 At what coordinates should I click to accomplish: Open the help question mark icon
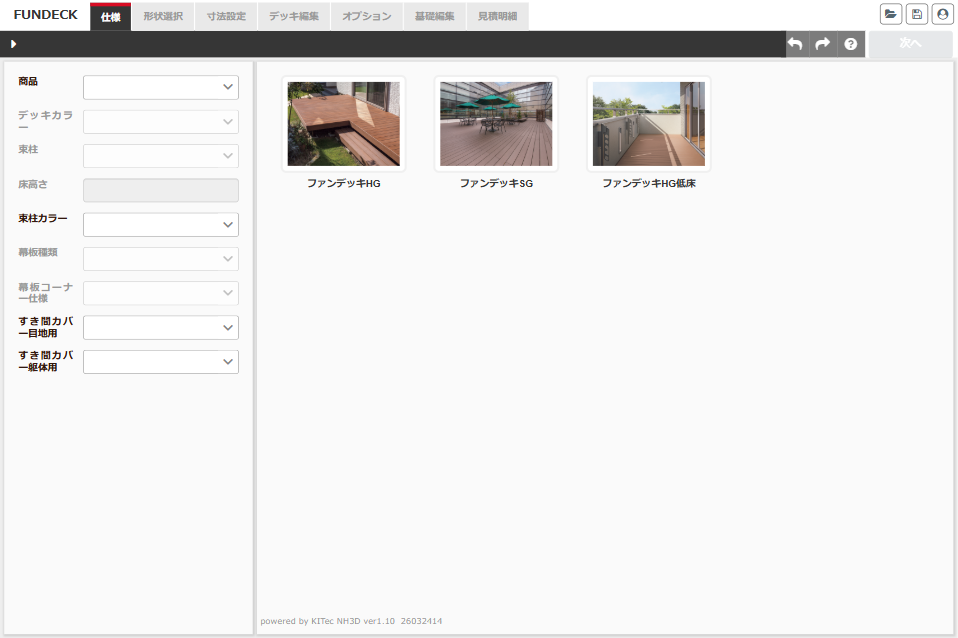(850, 44)
